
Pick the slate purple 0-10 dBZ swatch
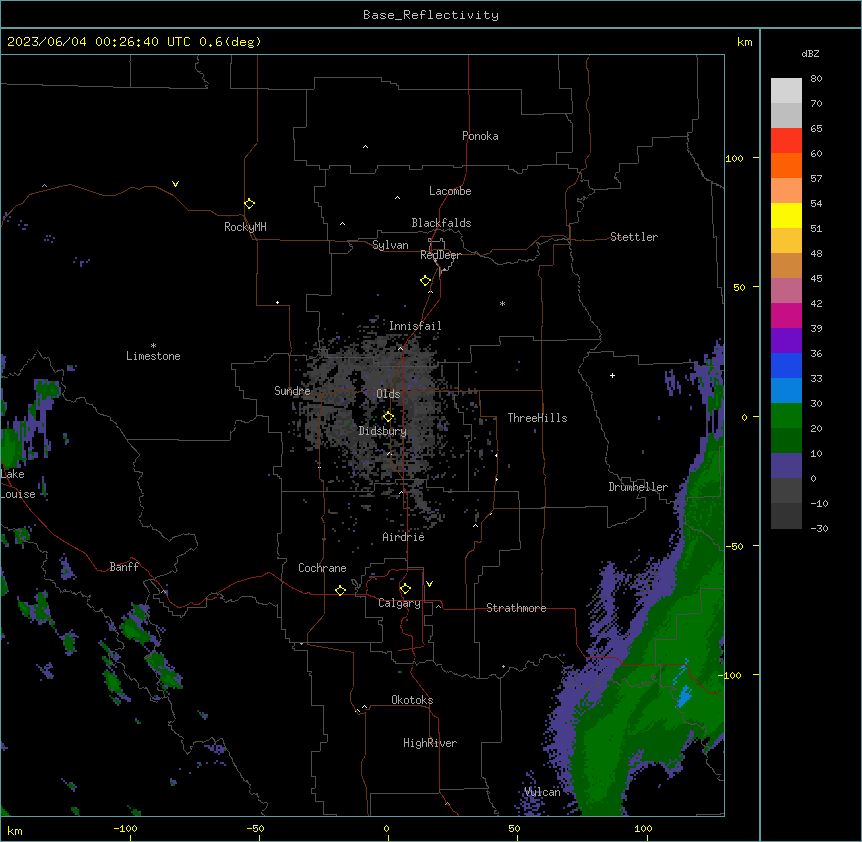coord(786,466)
